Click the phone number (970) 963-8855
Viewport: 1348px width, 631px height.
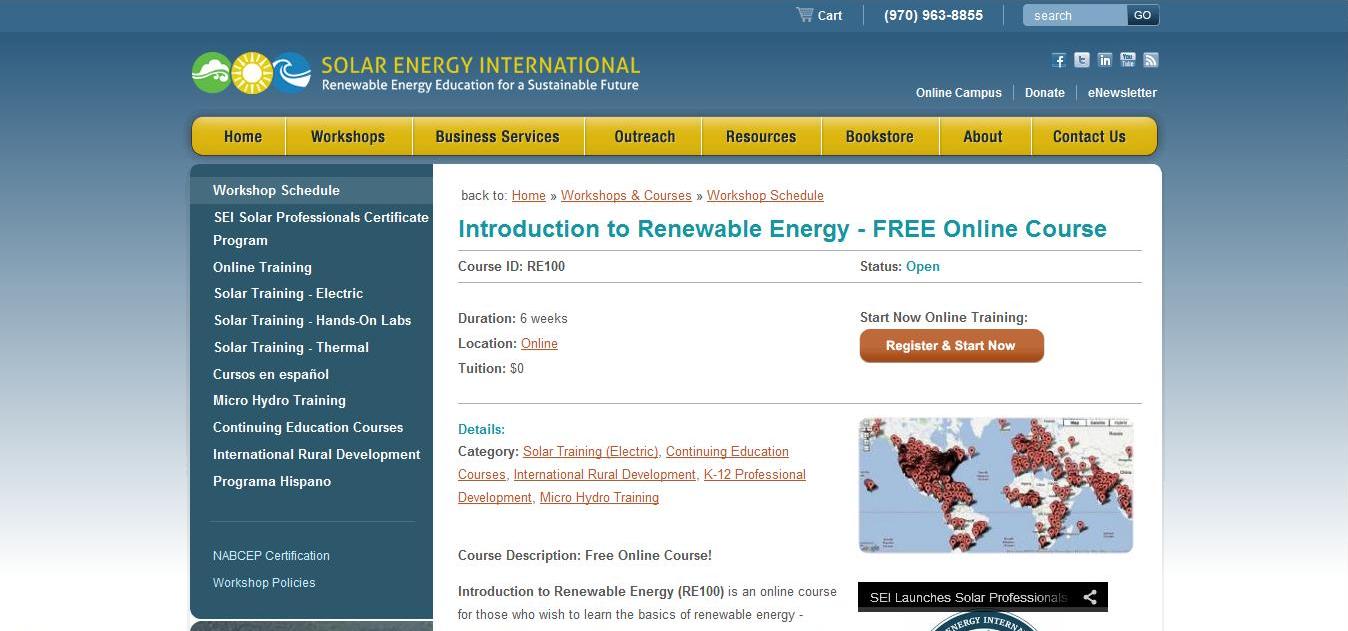tap(933, 15)
